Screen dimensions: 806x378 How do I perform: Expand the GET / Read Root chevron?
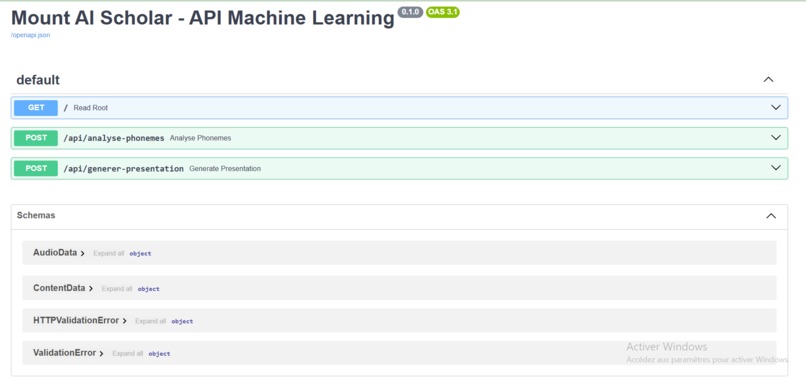point(776,107)
